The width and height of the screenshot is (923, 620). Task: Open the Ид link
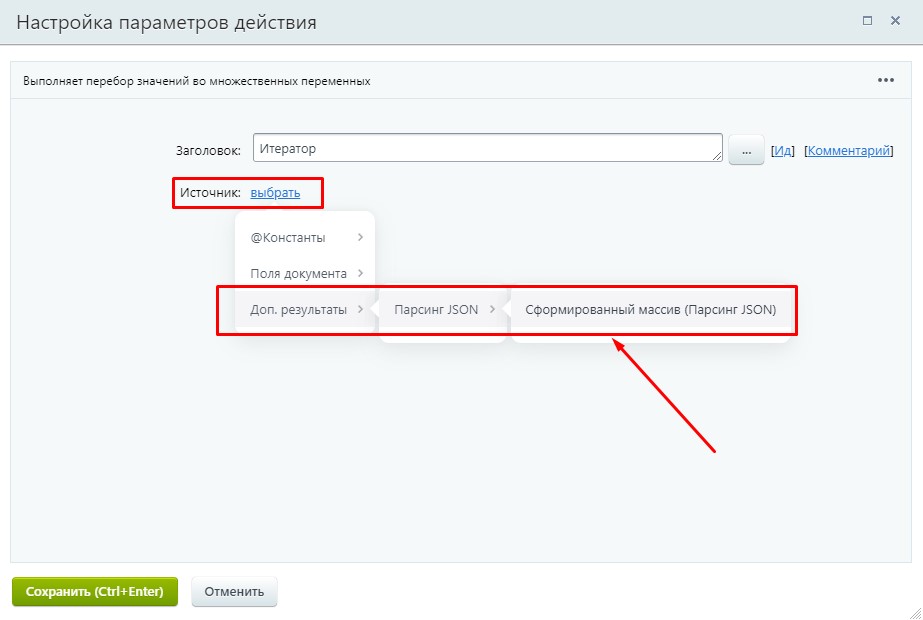pos(783,151)
